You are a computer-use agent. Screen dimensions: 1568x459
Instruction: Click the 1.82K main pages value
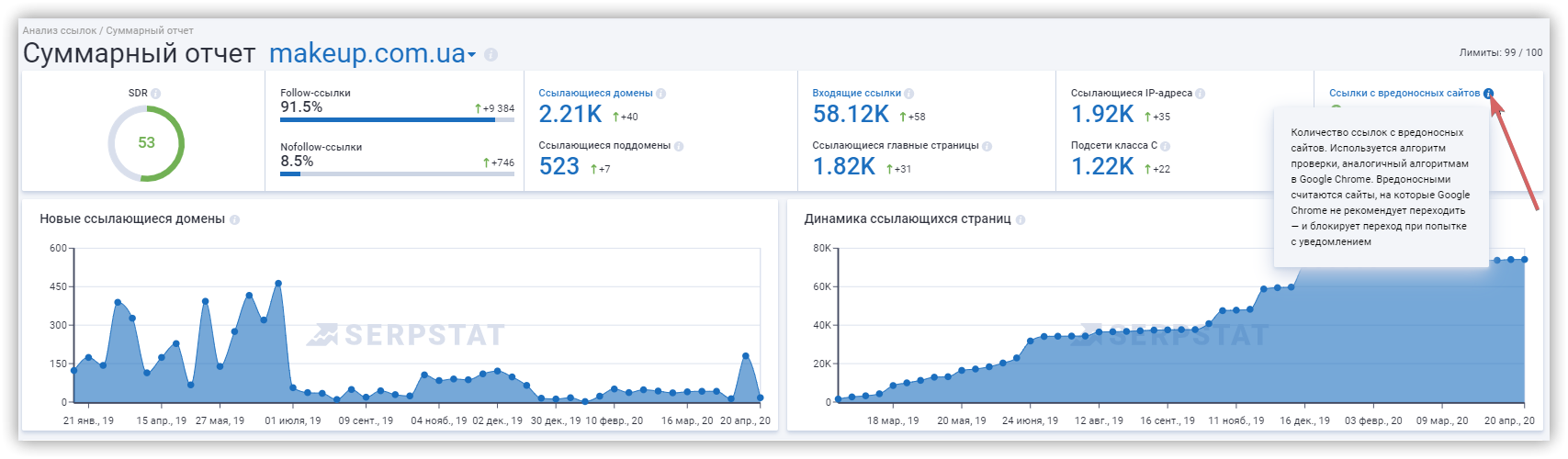coord(844,167)
